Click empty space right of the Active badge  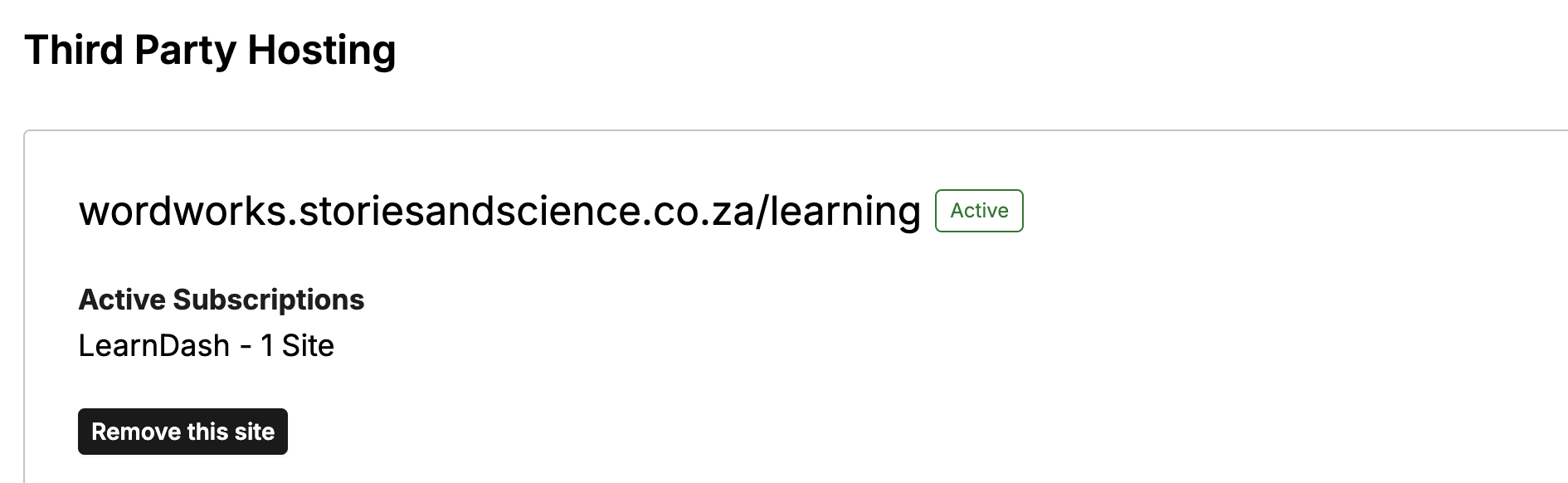1244,211
